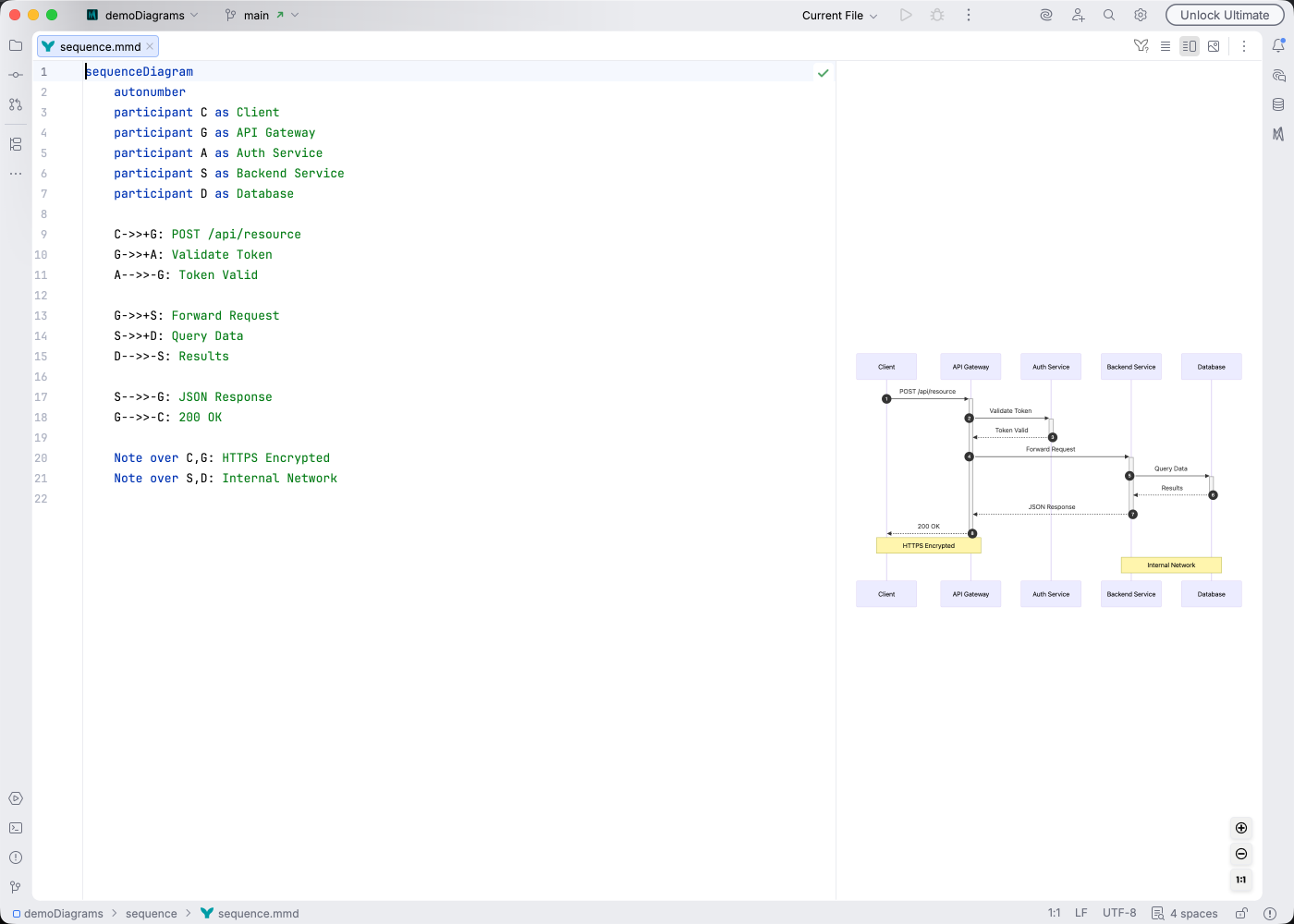Reset preview zoom with the 1:1 button
Image resolution: width=1294 pixels, height=924 pixels.
tap(1240, 880)
